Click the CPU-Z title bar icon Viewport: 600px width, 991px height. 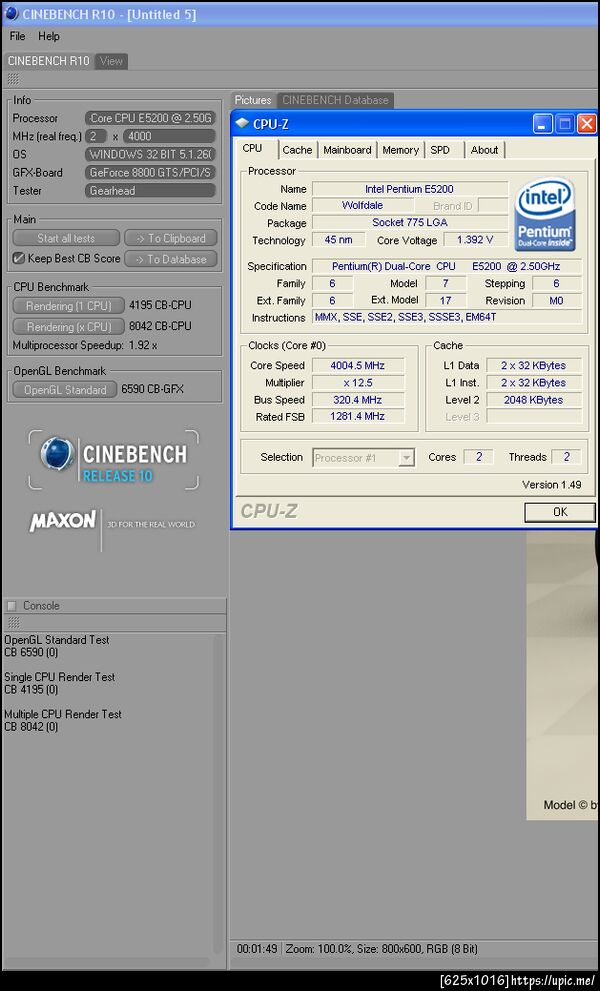pos(242,124)
